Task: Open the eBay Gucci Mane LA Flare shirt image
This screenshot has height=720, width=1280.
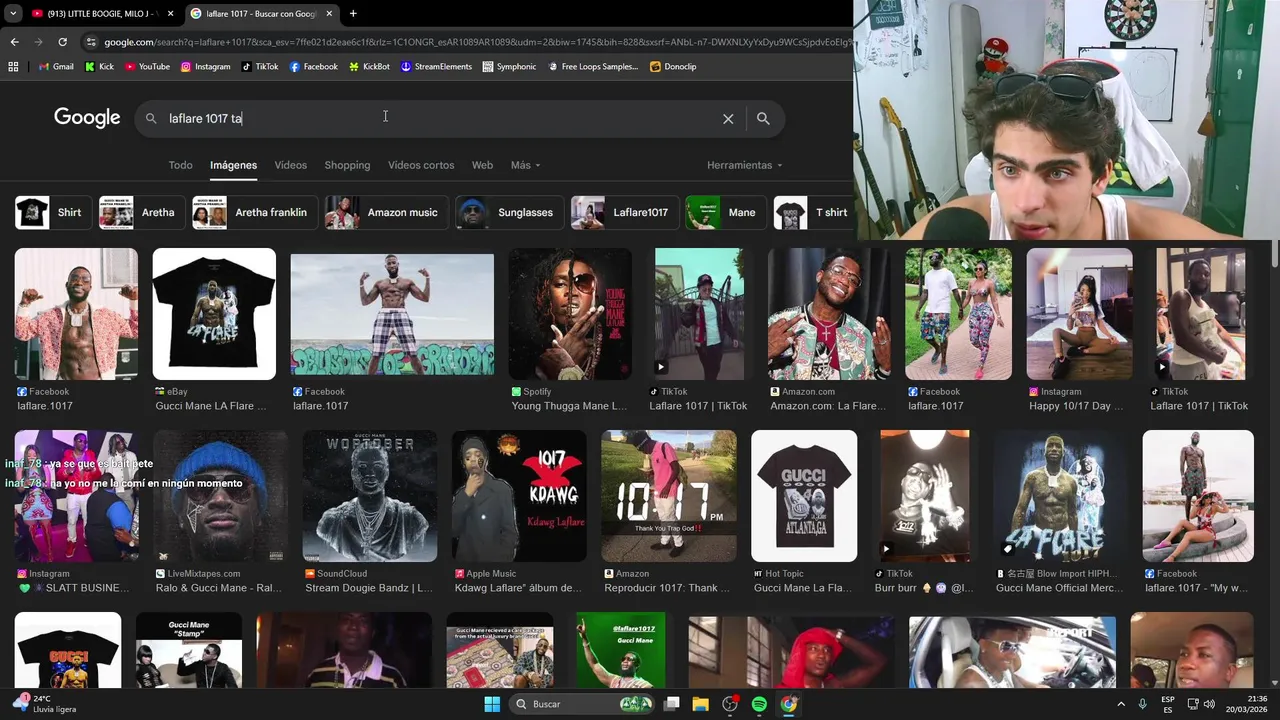Action: 214,314
